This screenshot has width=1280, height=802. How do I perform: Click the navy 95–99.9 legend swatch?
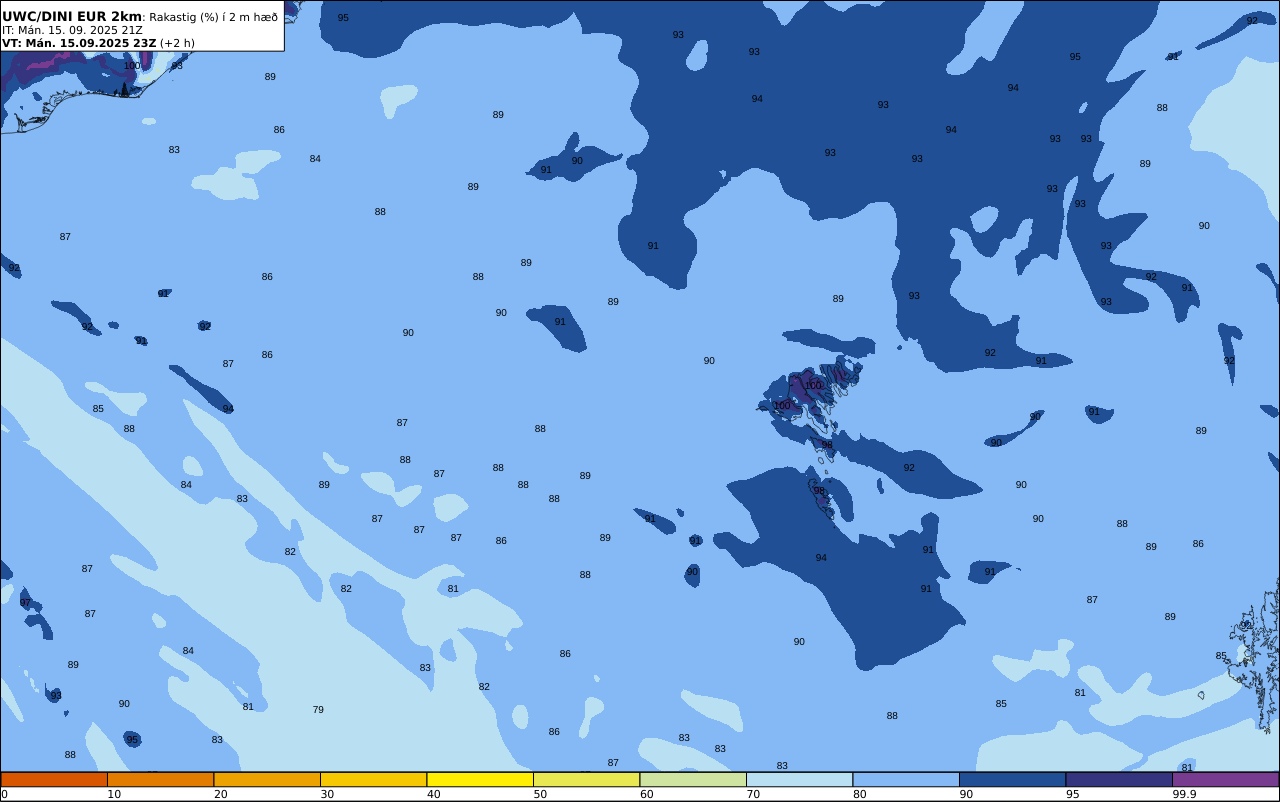coord(1119,779)
